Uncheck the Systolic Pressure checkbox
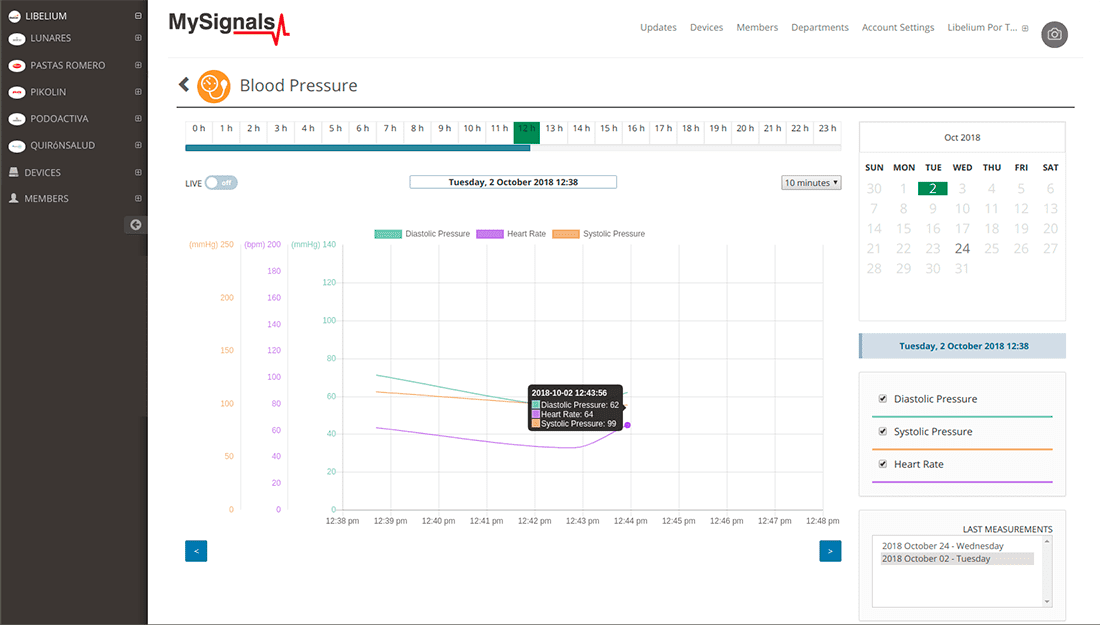 point(883,431)
